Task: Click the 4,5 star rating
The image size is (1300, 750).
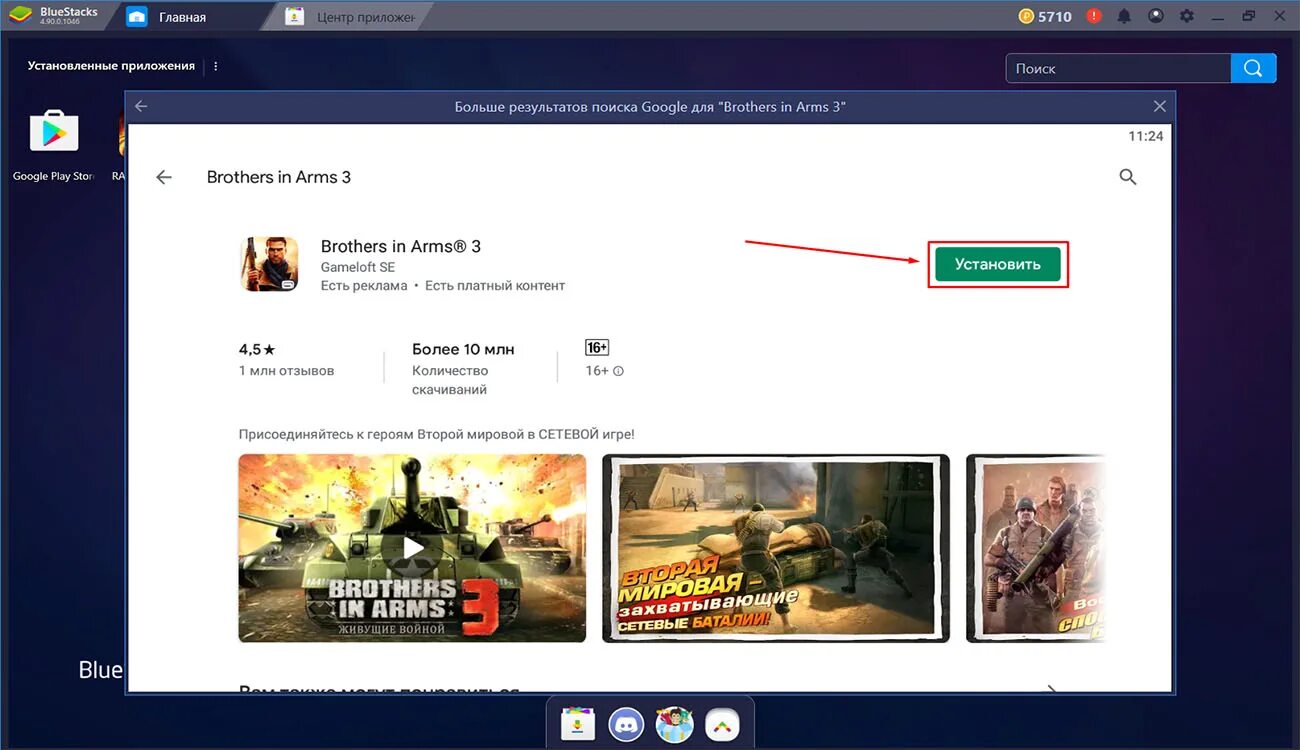Action: click(x=257, y=349)
